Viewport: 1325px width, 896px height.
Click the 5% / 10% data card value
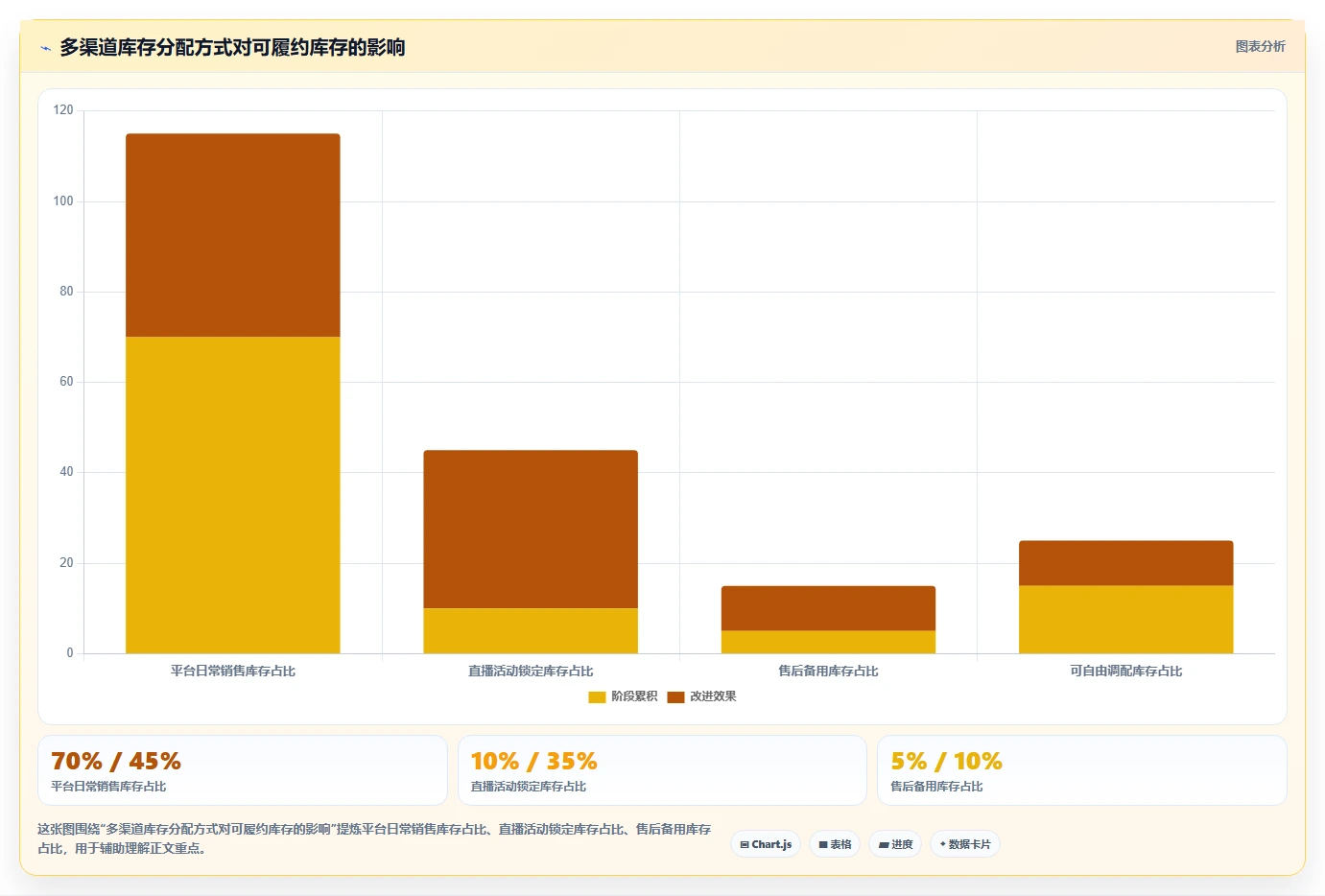pyautogui.click(x=946, y=762)
